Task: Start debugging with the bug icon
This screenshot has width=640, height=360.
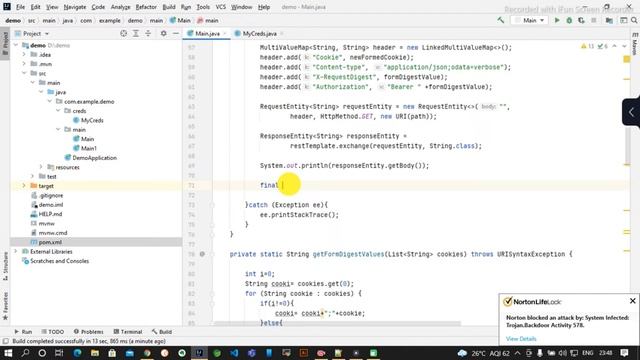Action: [569, 20]
